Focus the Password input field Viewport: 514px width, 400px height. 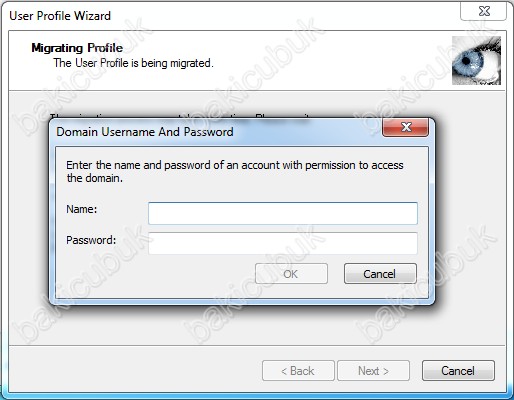click(x=283, y=243)
